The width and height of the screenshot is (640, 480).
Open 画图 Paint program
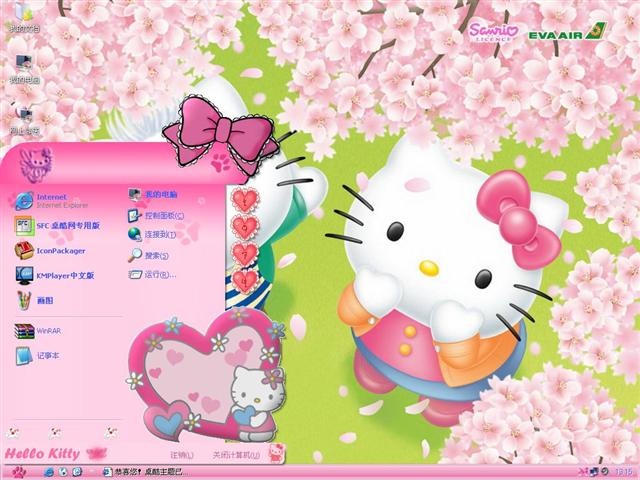(34, 300)
